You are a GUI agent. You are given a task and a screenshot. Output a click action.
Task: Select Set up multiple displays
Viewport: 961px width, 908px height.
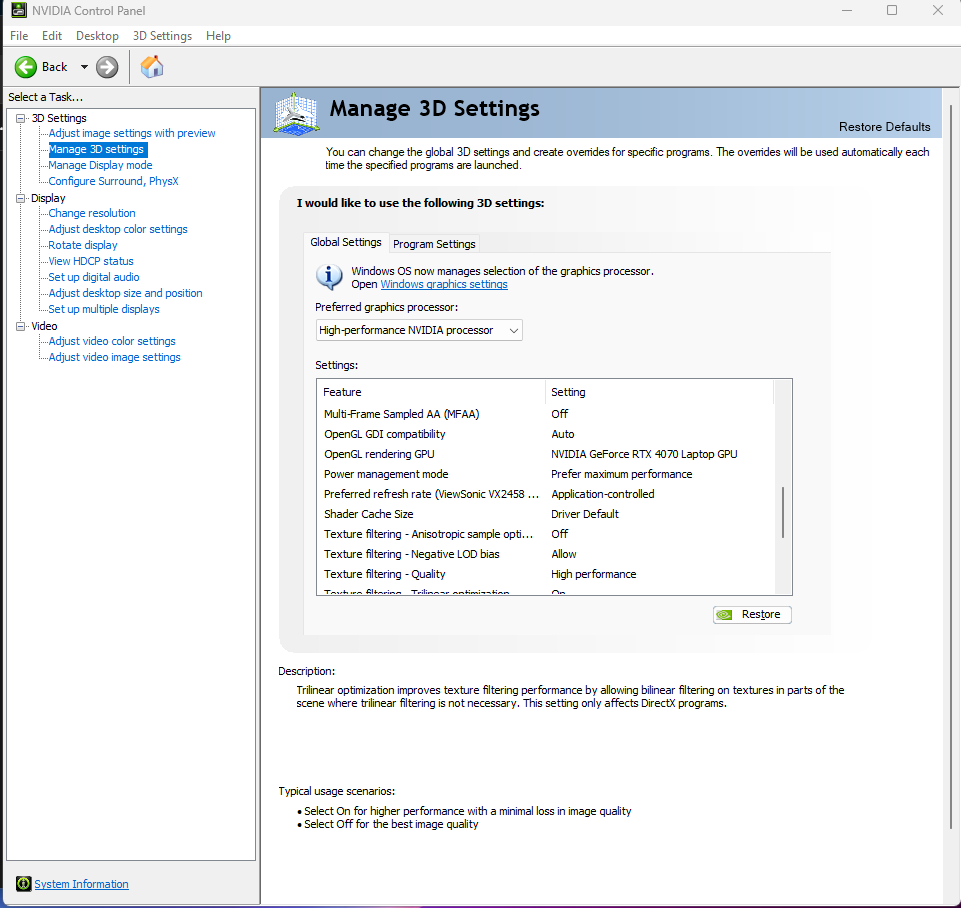tap(104, 309)
